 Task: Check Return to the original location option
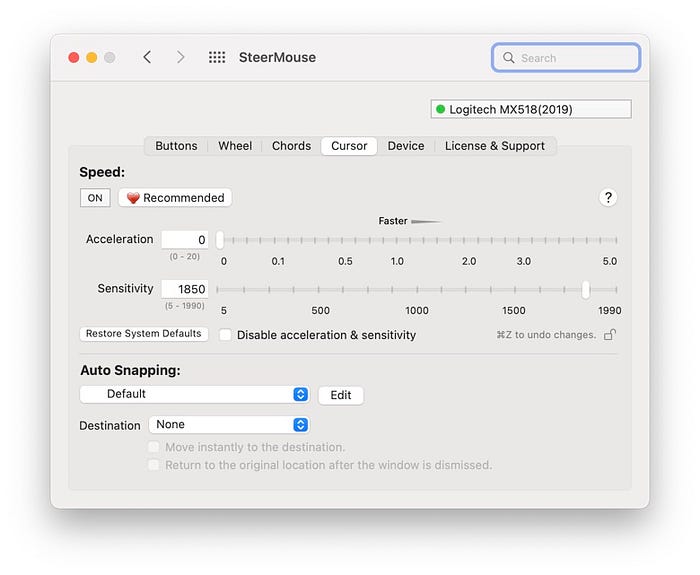pyautogui.click(x=154, y=465)
